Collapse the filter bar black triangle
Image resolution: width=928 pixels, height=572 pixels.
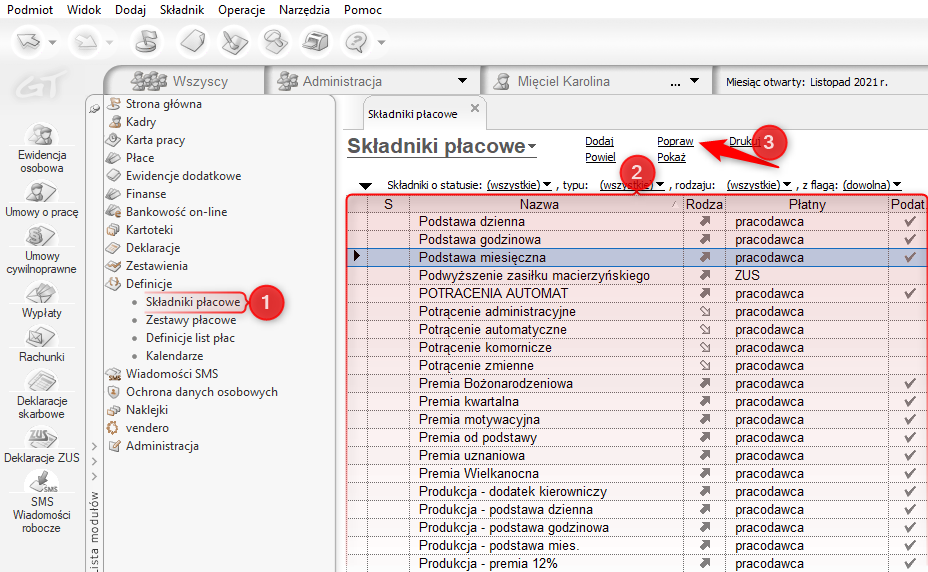pos(365,186)
